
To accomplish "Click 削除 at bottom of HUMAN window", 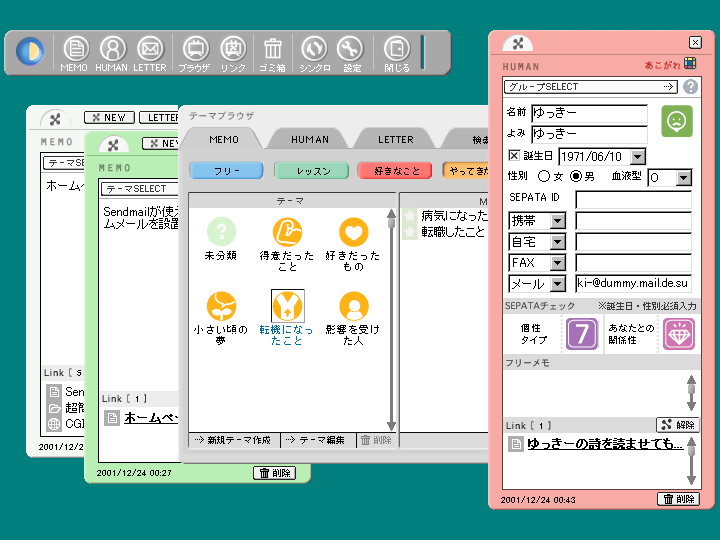I will tap(678, 499).
